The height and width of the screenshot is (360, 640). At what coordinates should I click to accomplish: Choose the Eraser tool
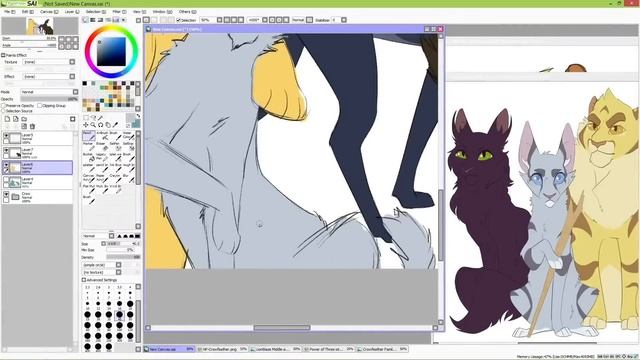[102, 146]
